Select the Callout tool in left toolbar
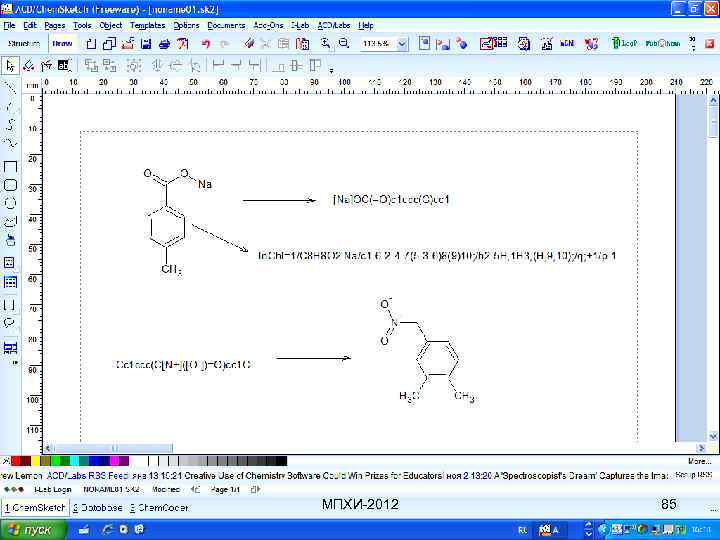Screen dimensions: 720x540 point(9,323)
